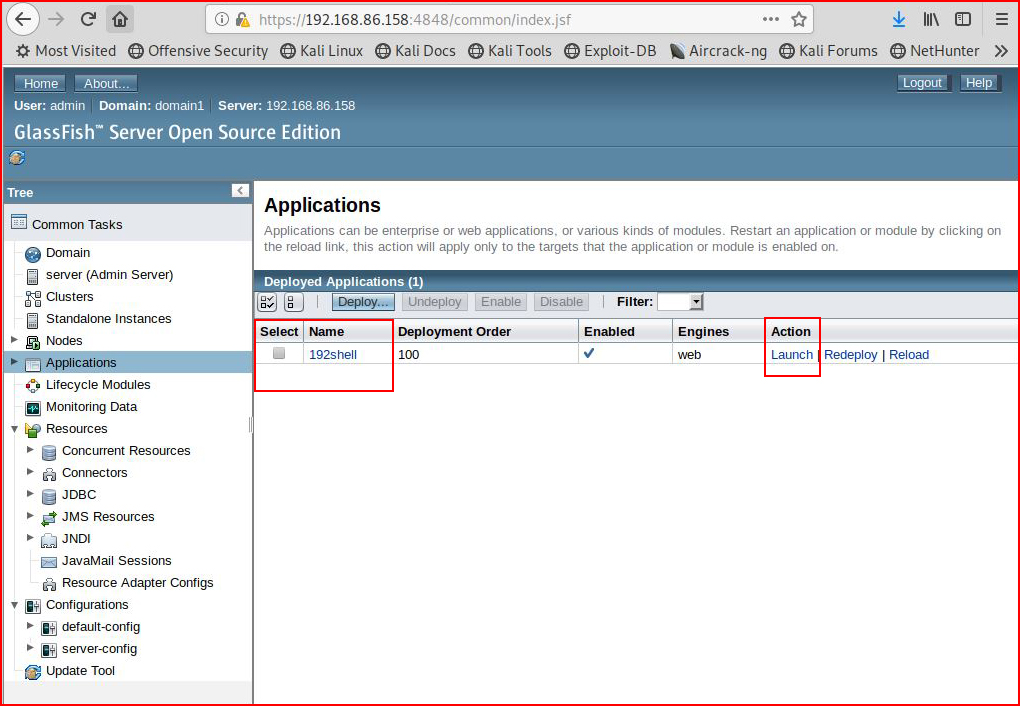Collapse the Tree panel with its arrow button
Image resolution: width=1020 pixels, height=706 pixels.
[x=240, y=191]
